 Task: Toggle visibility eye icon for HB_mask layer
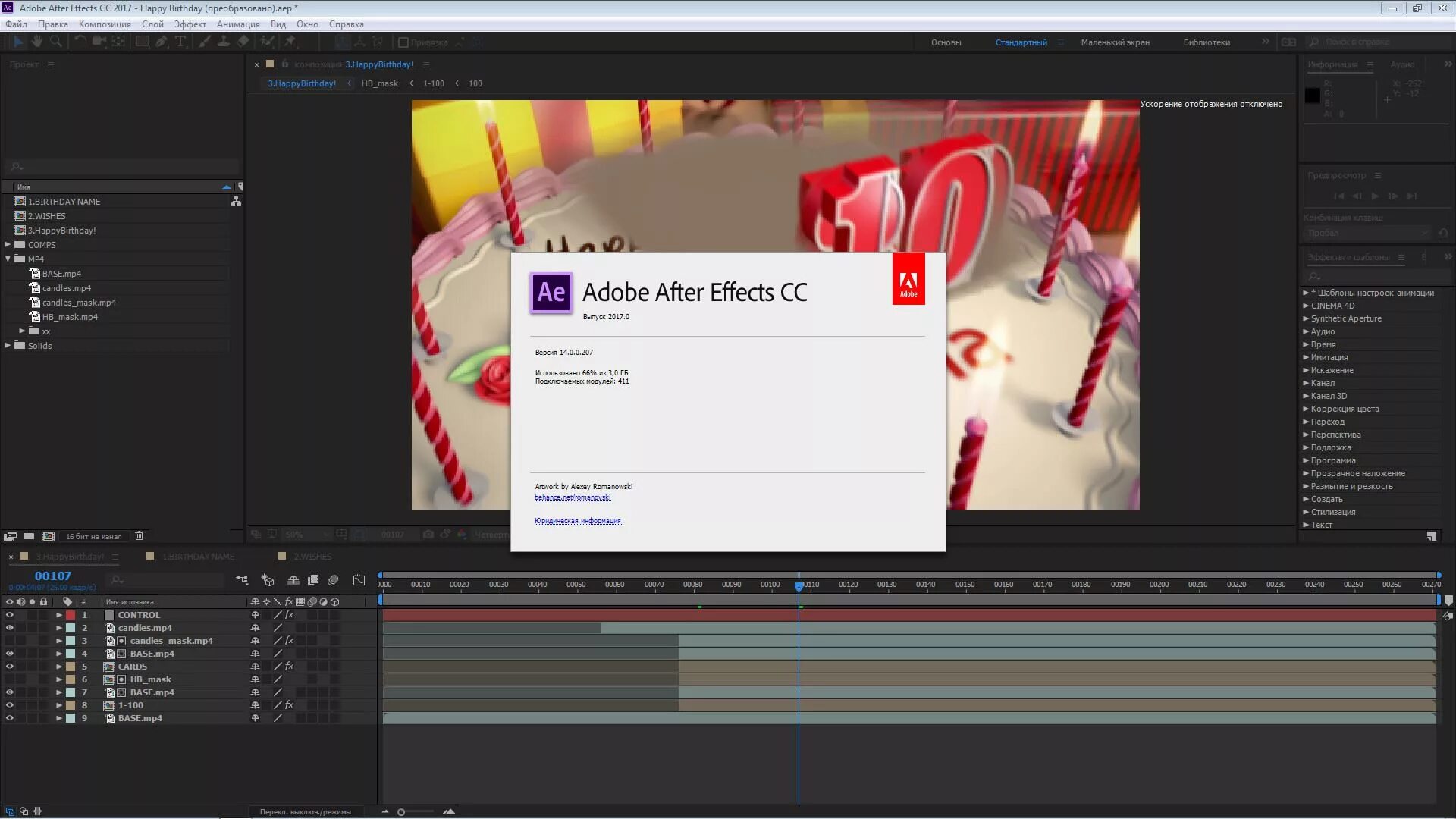tap(9, 679)
